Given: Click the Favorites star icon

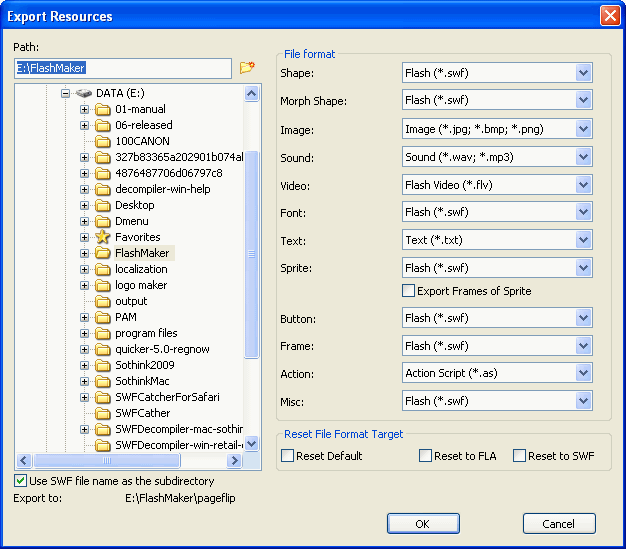Looking at the screenshot, I should click(x=103, y=237).
